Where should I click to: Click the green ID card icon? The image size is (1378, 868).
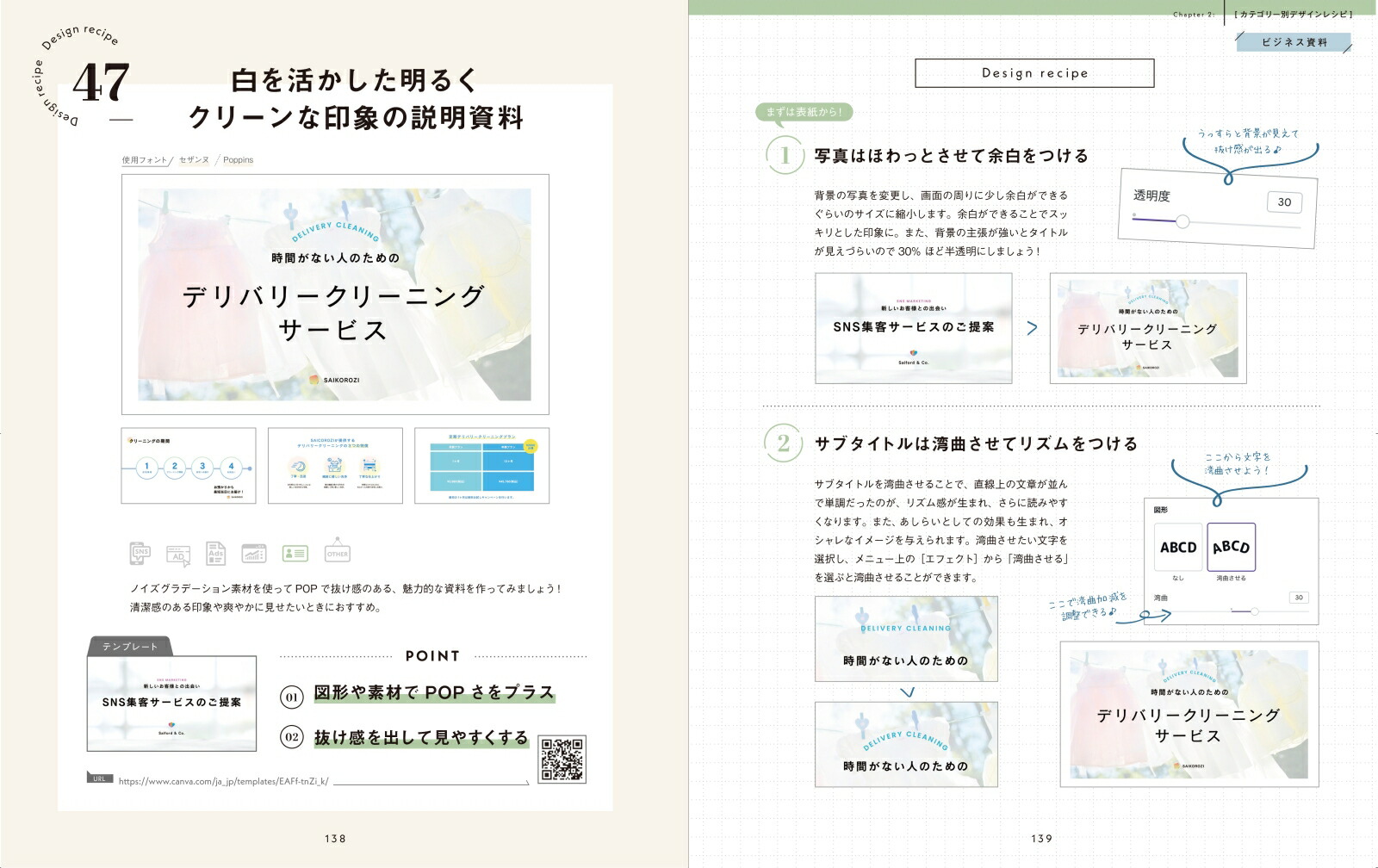(297, 552)
